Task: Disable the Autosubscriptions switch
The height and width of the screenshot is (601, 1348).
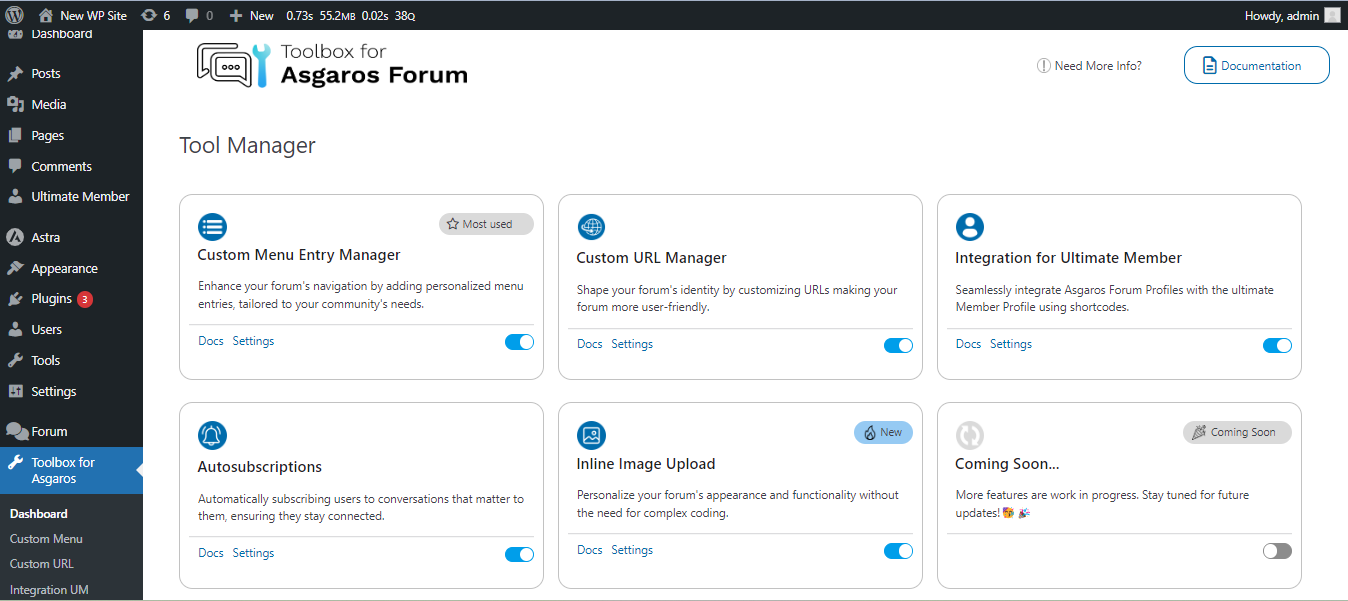Action: point(519,554)
